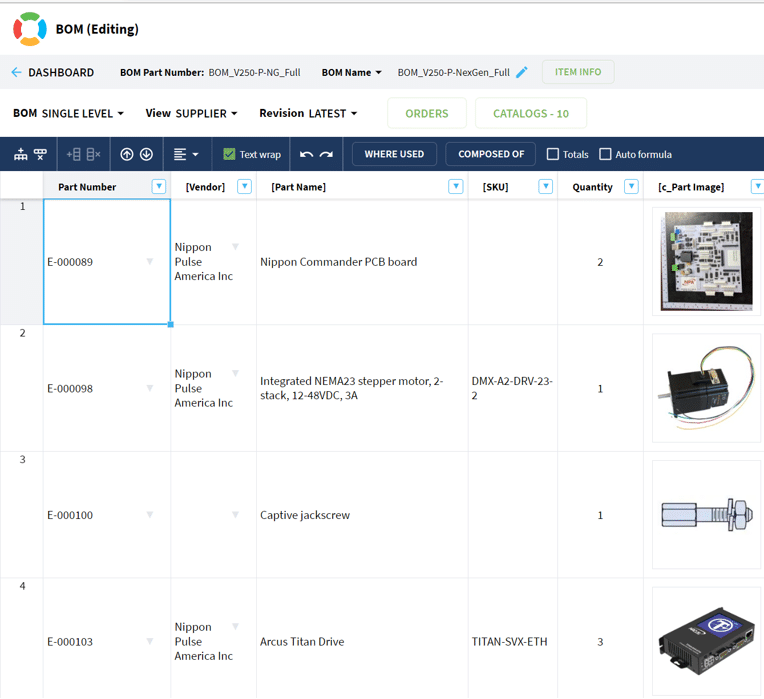
Task: Click the undo icon
Action: click(306, 154)
